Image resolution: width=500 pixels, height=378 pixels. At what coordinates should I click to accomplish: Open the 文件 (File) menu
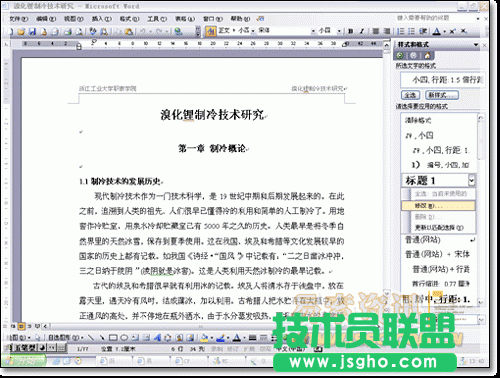[x=18, y=19]
